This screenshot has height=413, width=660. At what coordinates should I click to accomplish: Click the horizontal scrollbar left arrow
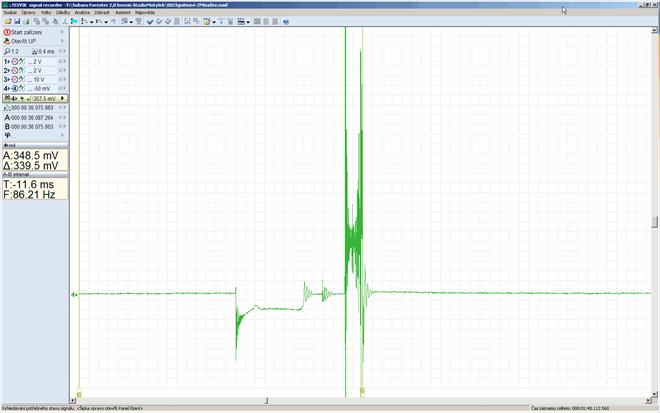click(73, 401)
